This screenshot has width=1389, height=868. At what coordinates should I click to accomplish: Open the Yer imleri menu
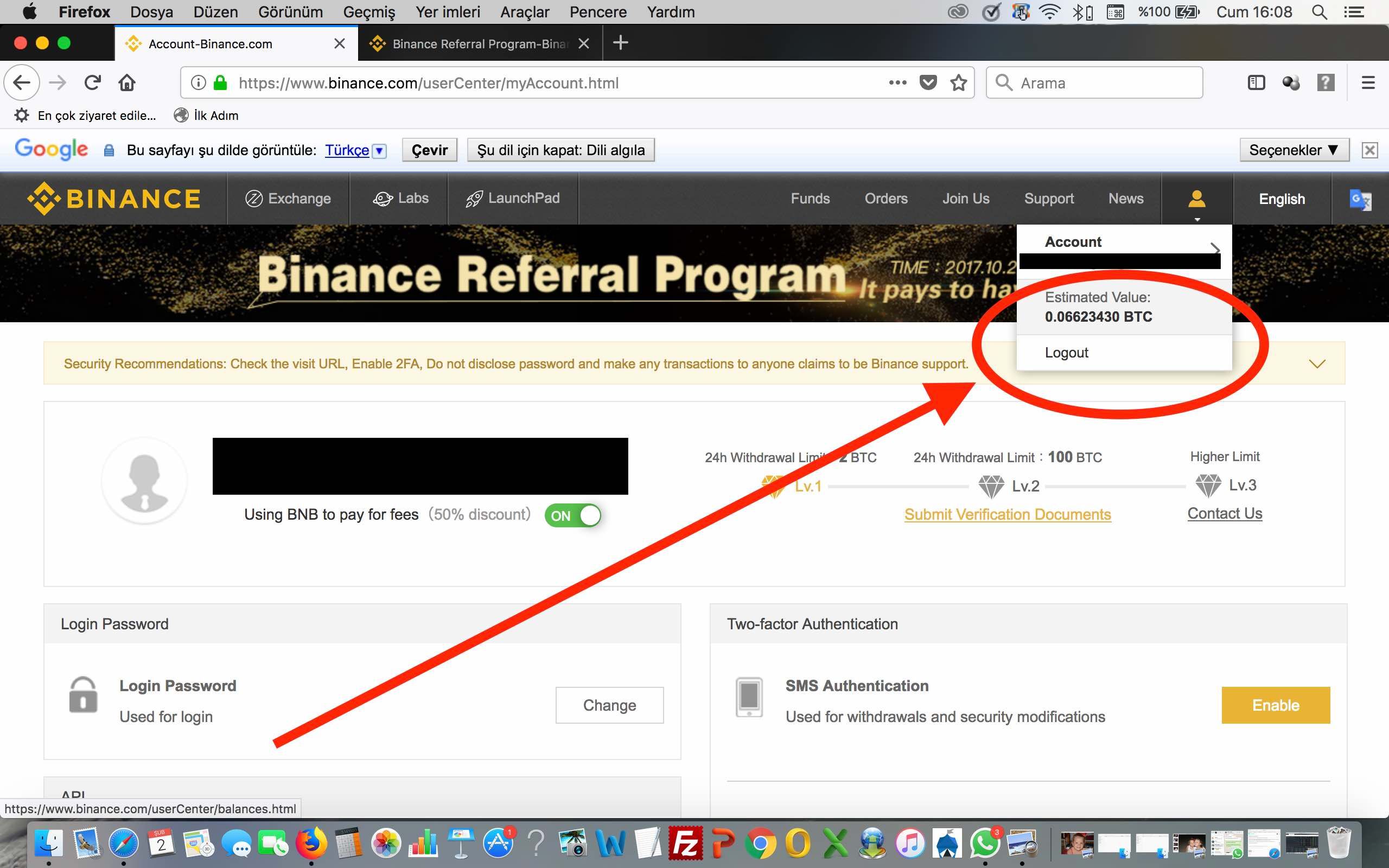(x=447, y=11)
